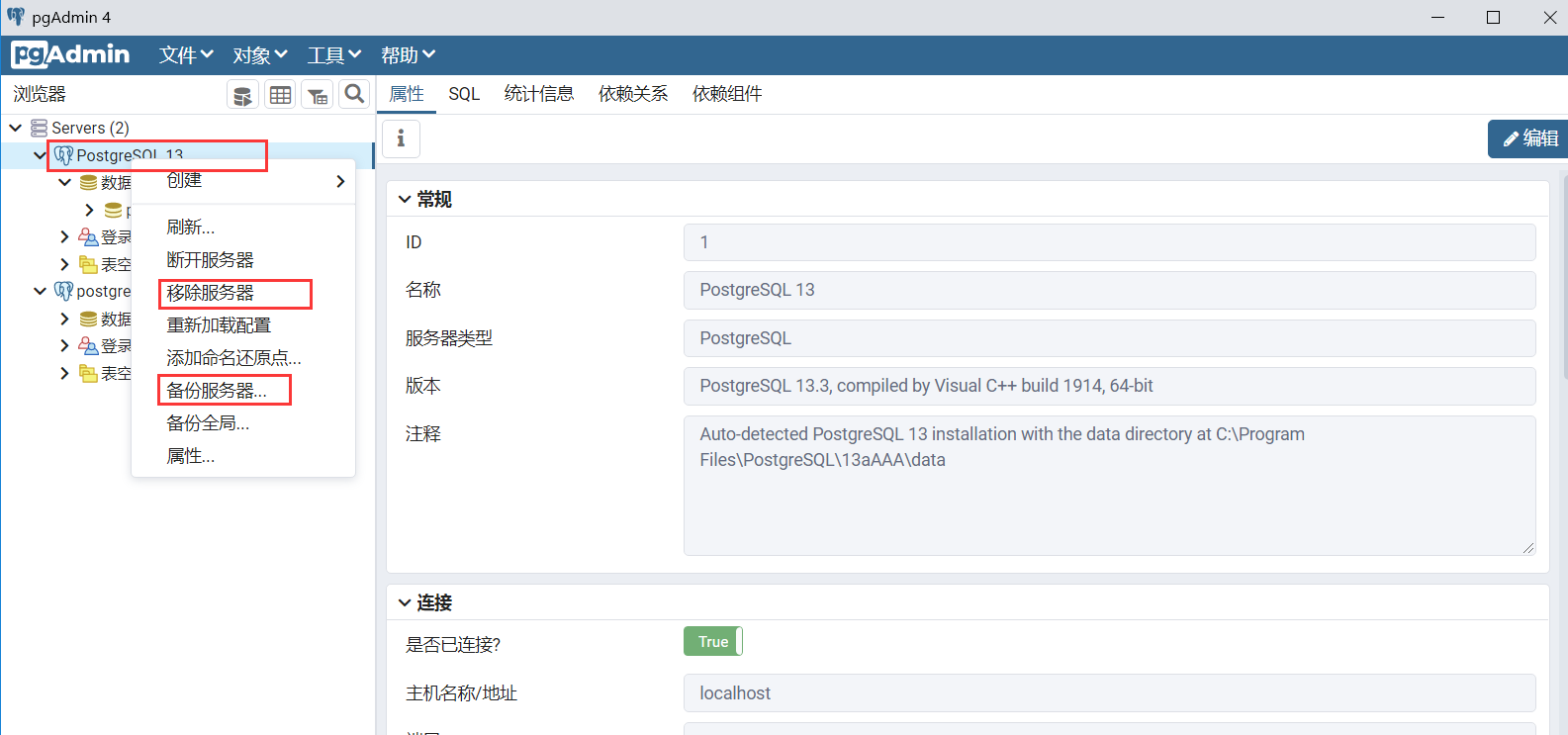Screen dimensions: 1568x735
Task: Click the pencil icon on Edit button
Action: click(x=1511, y=139)
